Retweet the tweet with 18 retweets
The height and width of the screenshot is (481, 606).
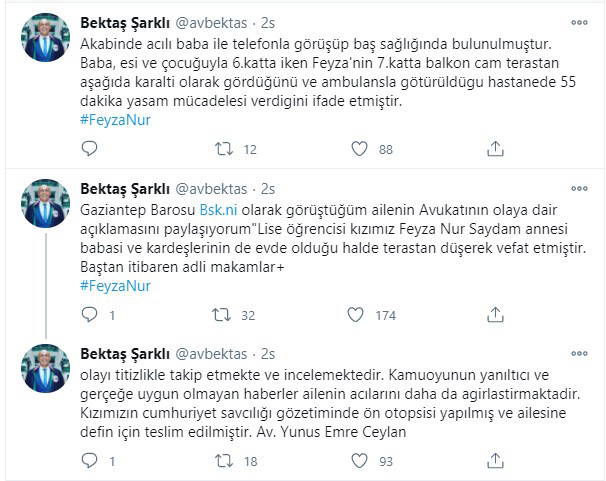(225, 460)
